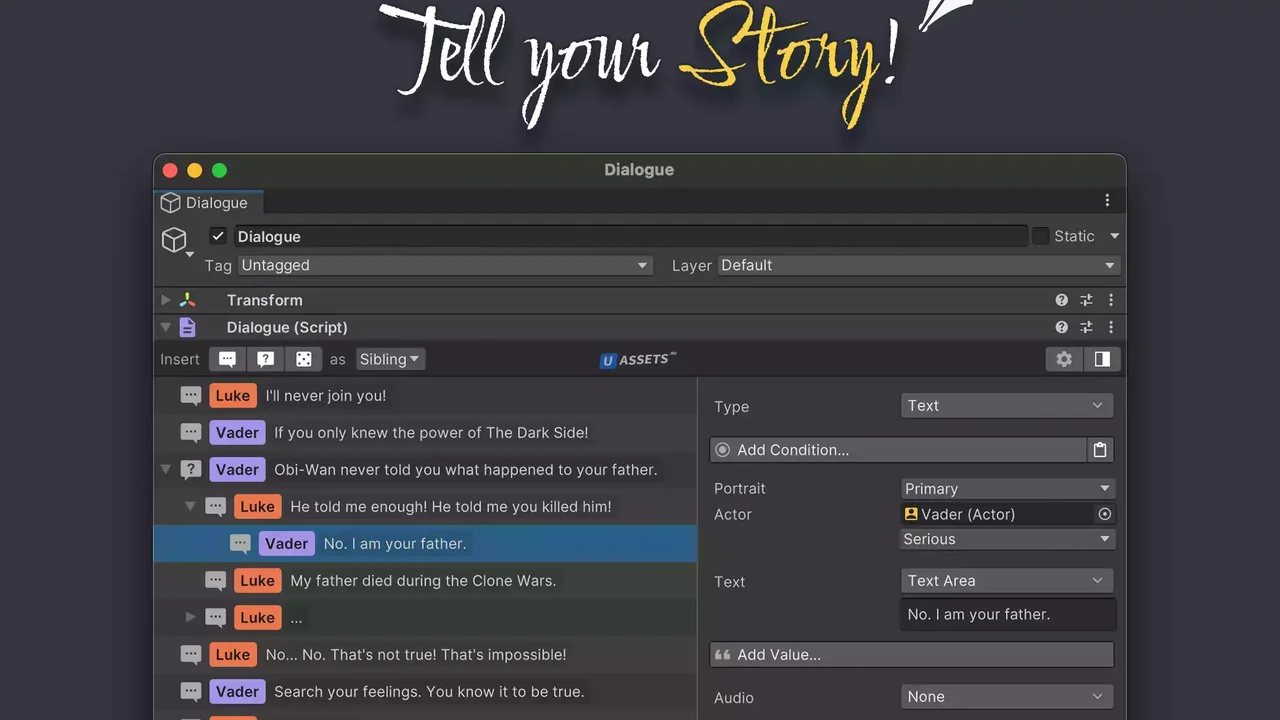Viewport: 1280px width, 720px height.
Task: Open object picker for Vader Actor field
Action: click(1104, 514)
